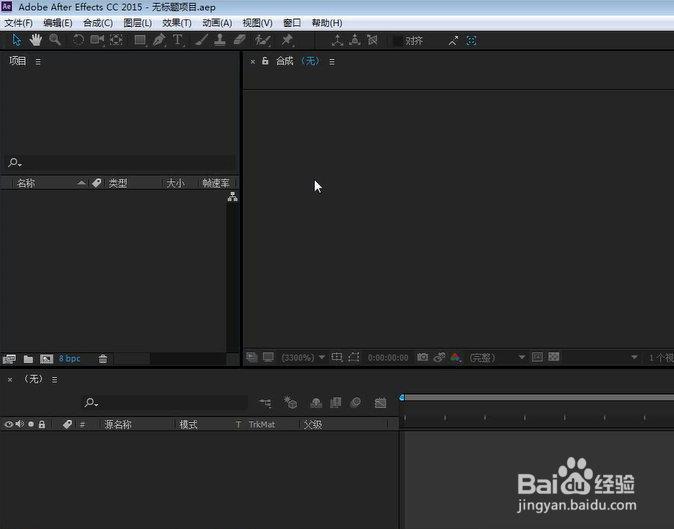Toggle Draft 3D icon in timeline

pos(291,403)
